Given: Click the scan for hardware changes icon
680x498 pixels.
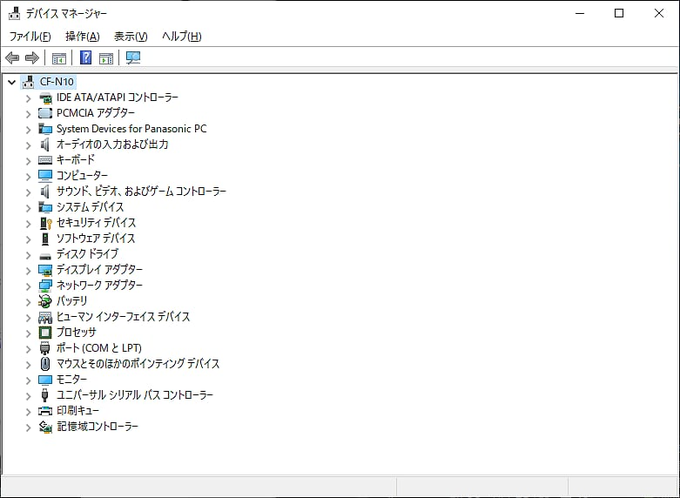Looking at the screenshot, I should (133, 58).
